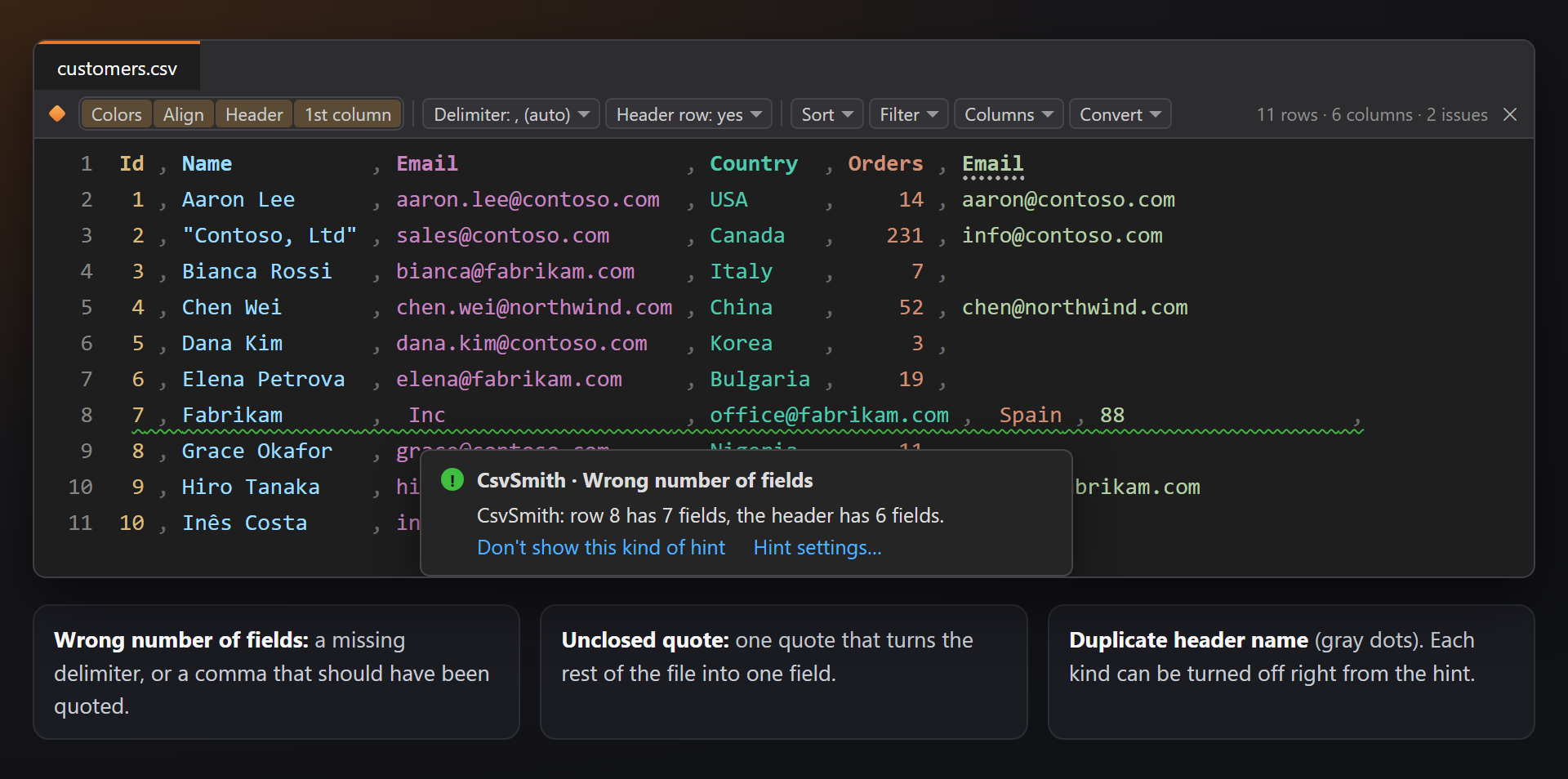This screenshot has height=779, width=1568.
Task: Click the orange diamond CsvSmith icon
Action: tap(57, 114)
